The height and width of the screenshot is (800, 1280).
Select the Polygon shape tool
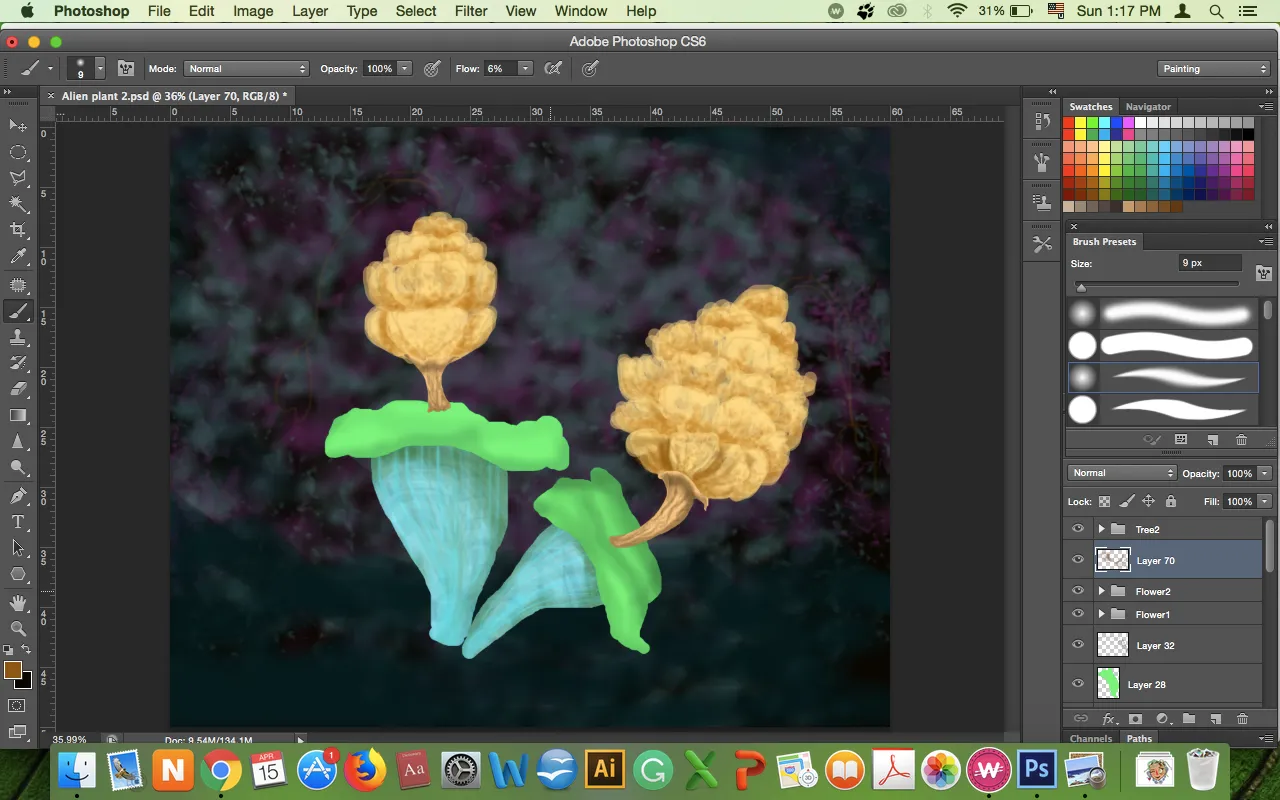18,574
